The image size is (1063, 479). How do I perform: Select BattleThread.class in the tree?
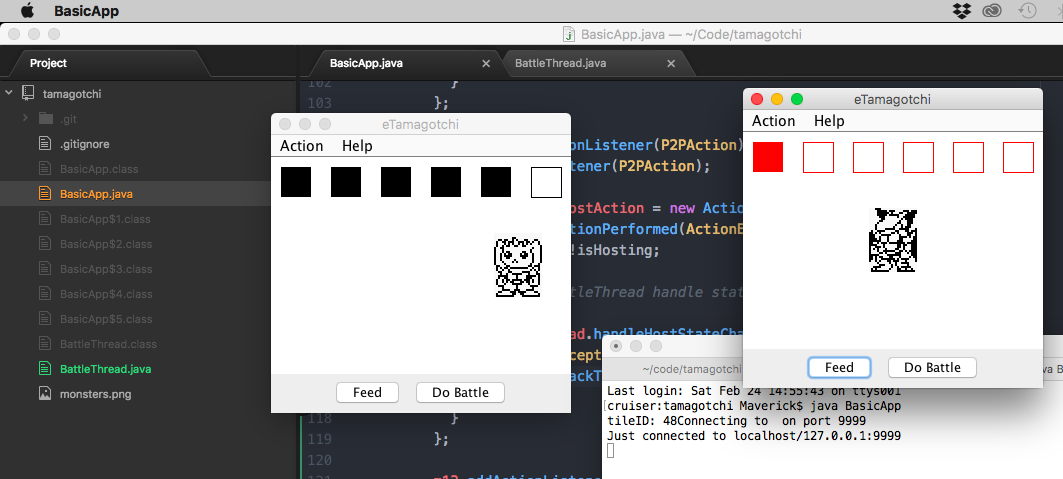coord(108,344)
